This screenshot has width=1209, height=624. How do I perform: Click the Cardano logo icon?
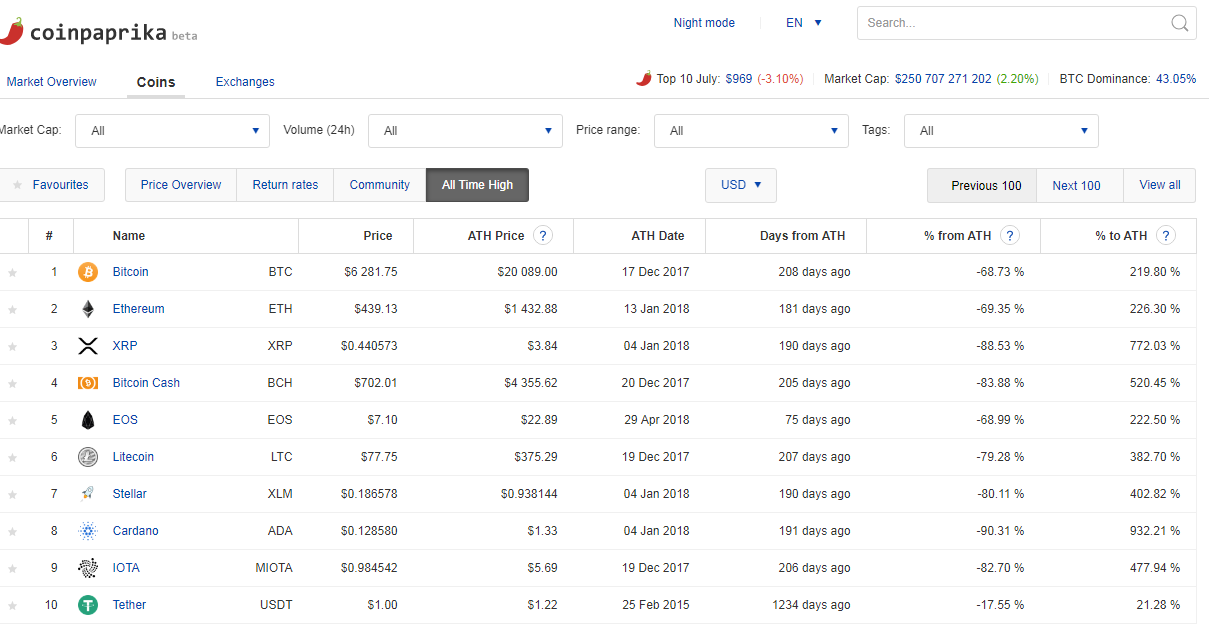pyautogui.click(x=88, y=531)
